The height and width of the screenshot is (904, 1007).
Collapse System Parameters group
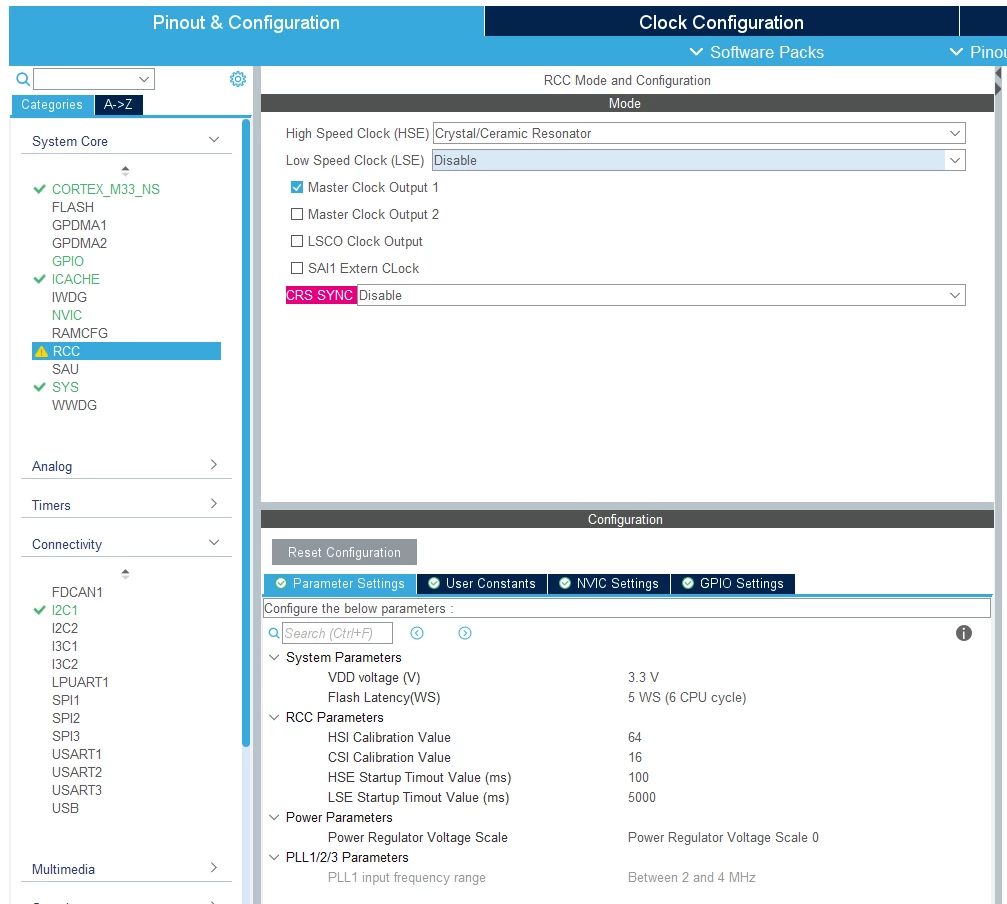(274, 657)
